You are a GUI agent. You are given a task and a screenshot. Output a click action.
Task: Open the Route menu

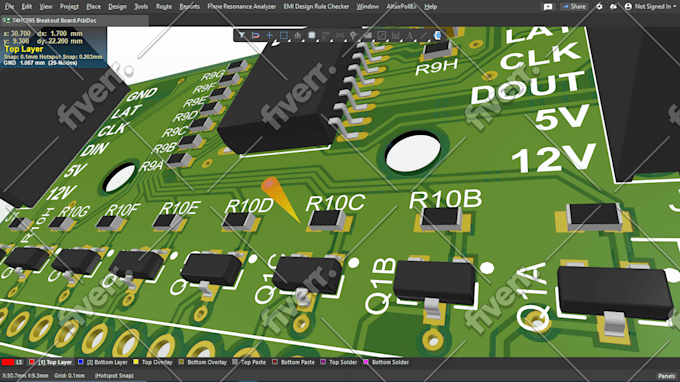pyautogui.click(x=163, y=7)
